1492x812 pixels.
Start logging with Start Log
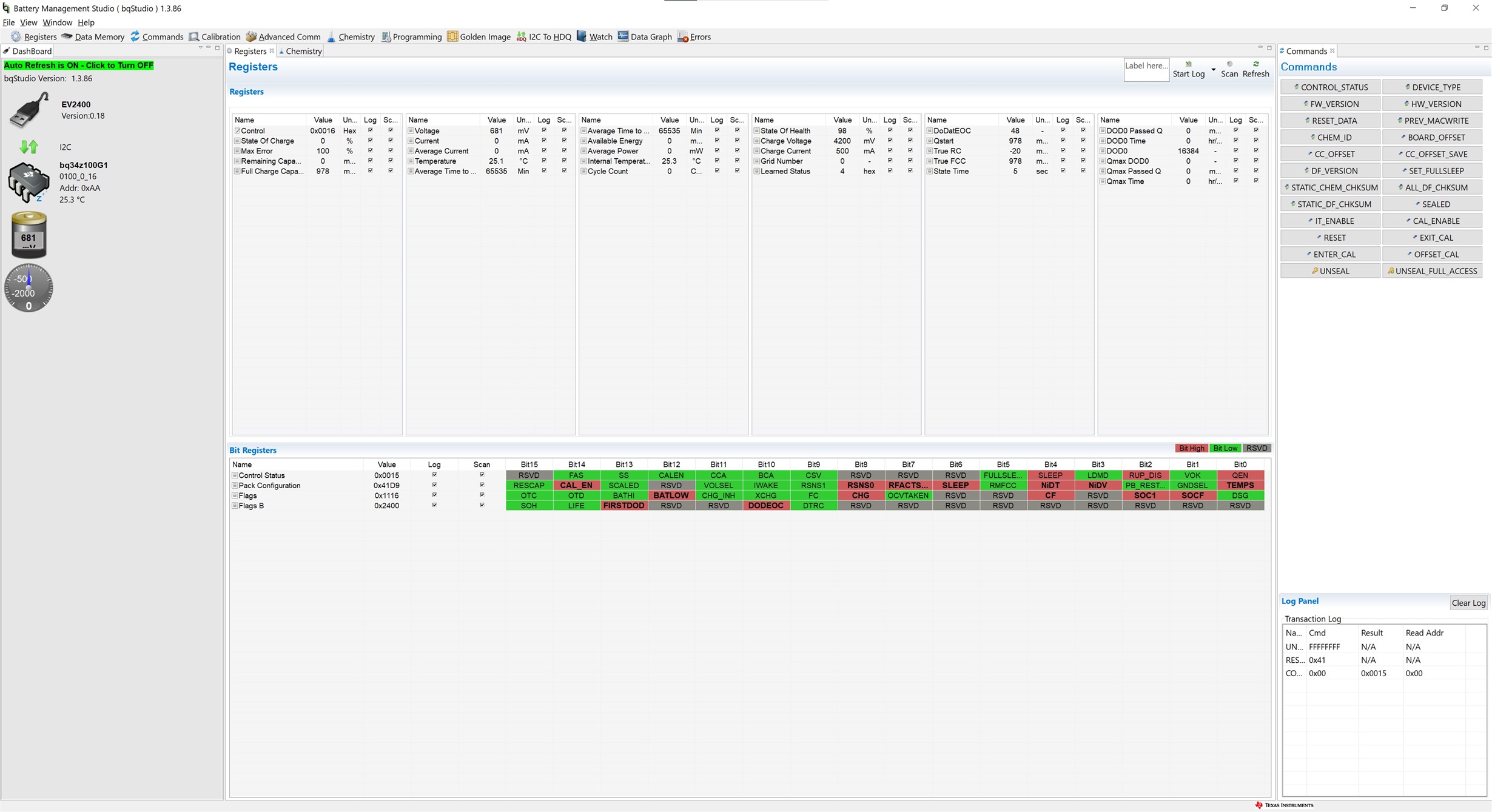click(x=1188, y=69)
